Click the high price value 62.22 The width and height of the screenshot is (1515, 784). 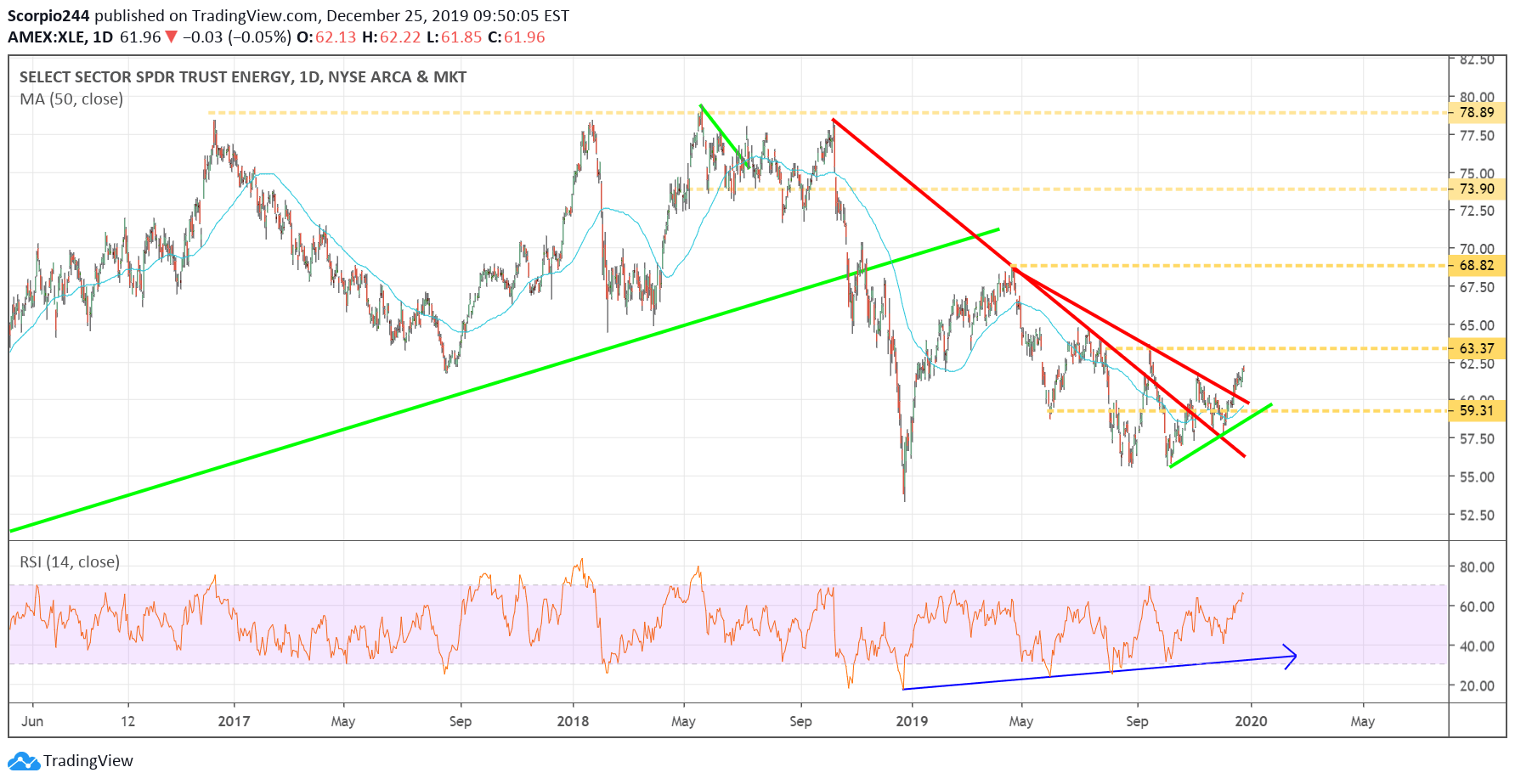click(x=400, y=37)
